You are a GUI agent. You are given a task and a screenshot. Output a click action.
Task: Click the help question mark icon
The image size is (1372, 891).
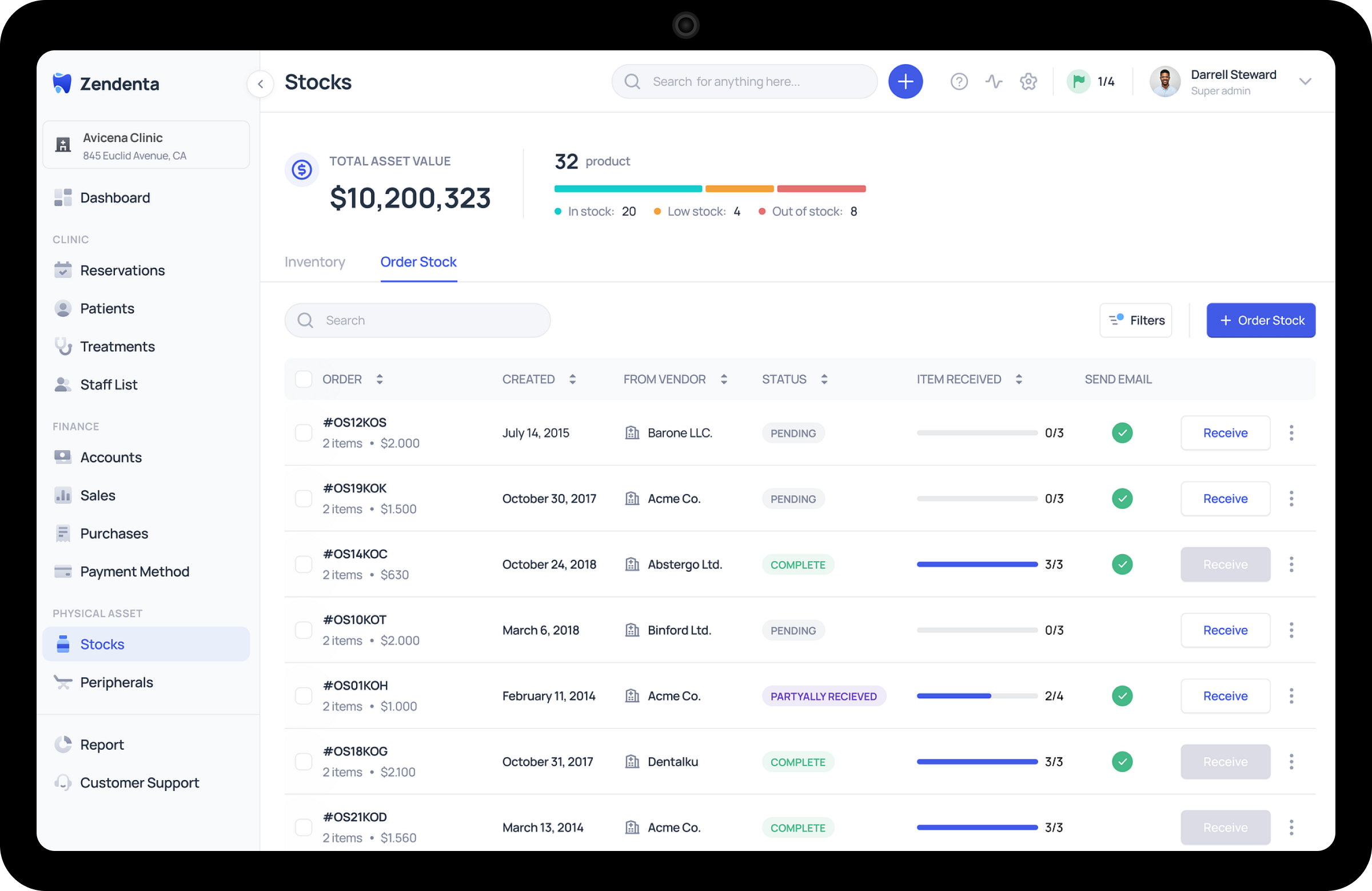[959, 82]
